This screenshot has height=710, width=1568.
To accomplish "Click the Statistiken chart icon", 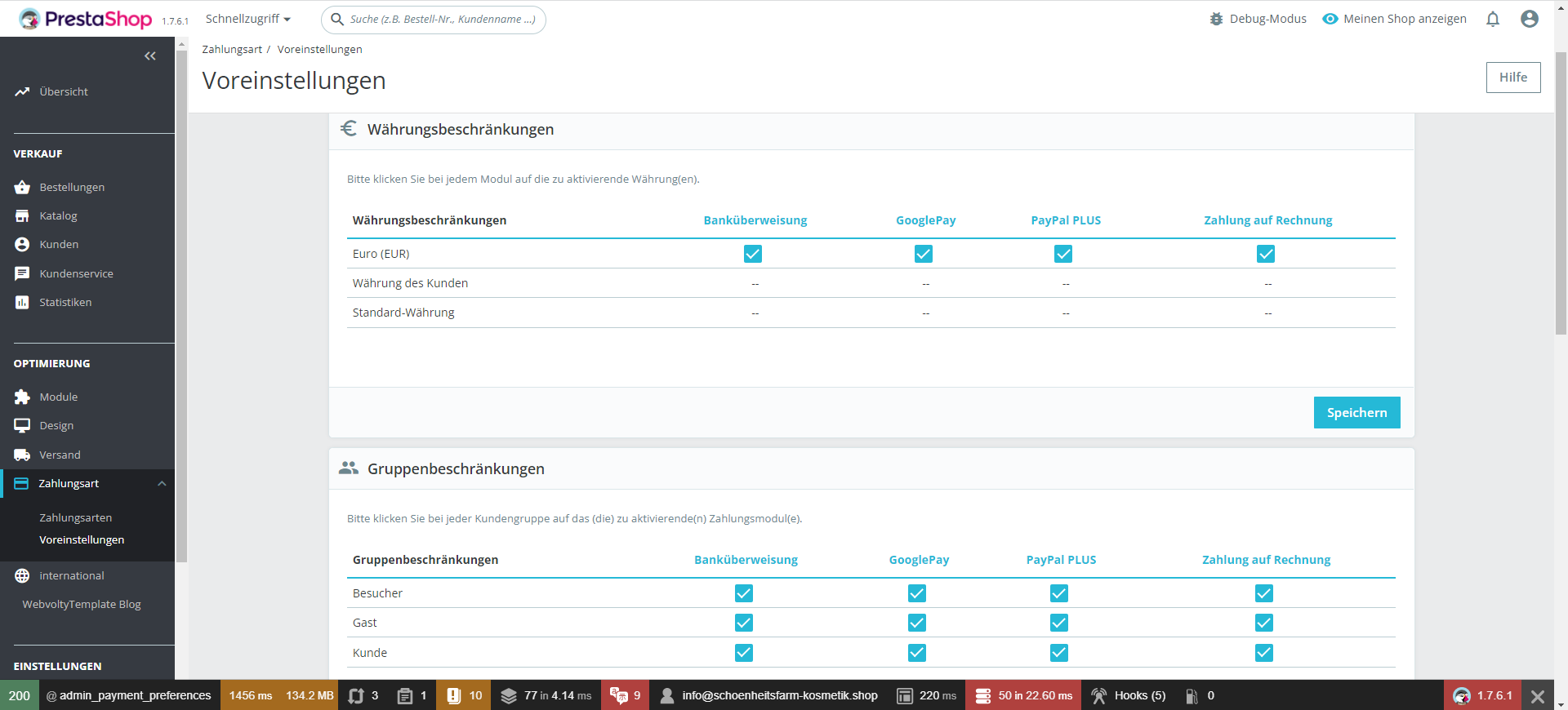I will coord(22,302).
